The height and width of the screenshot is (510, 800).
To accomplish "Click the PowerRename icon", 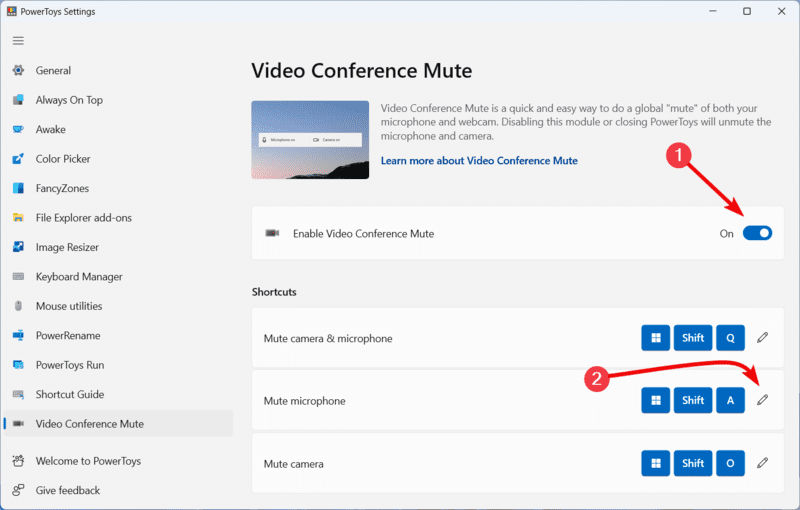I will pos(18,336).
